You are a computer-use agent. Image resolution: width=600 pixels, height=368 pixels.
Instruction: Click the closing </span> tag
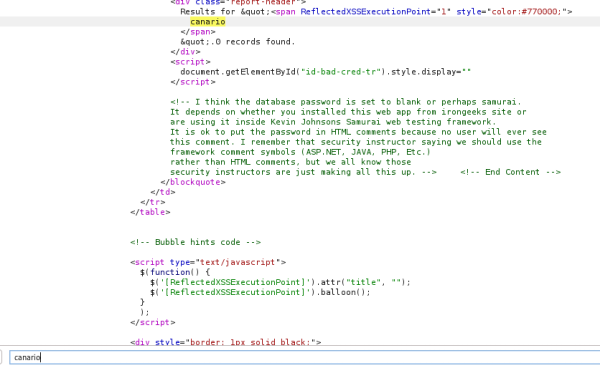[198, 32]
